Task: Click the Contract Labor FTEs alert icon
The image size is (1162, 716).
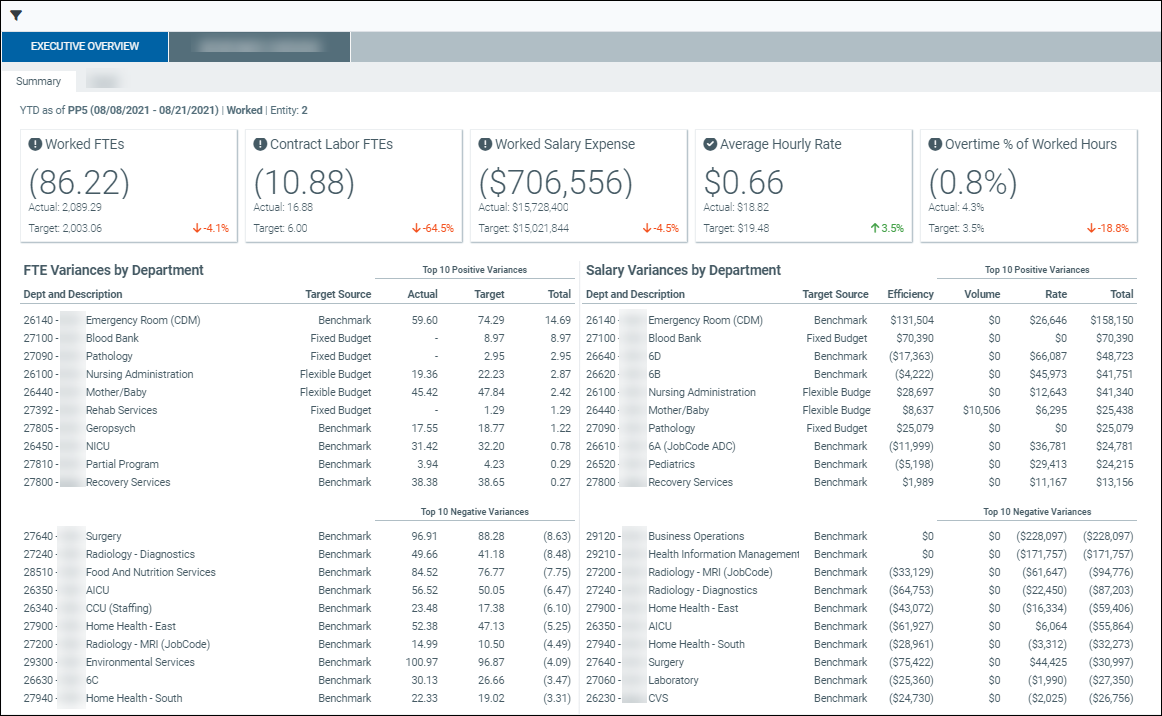Action: pos(261,144)
